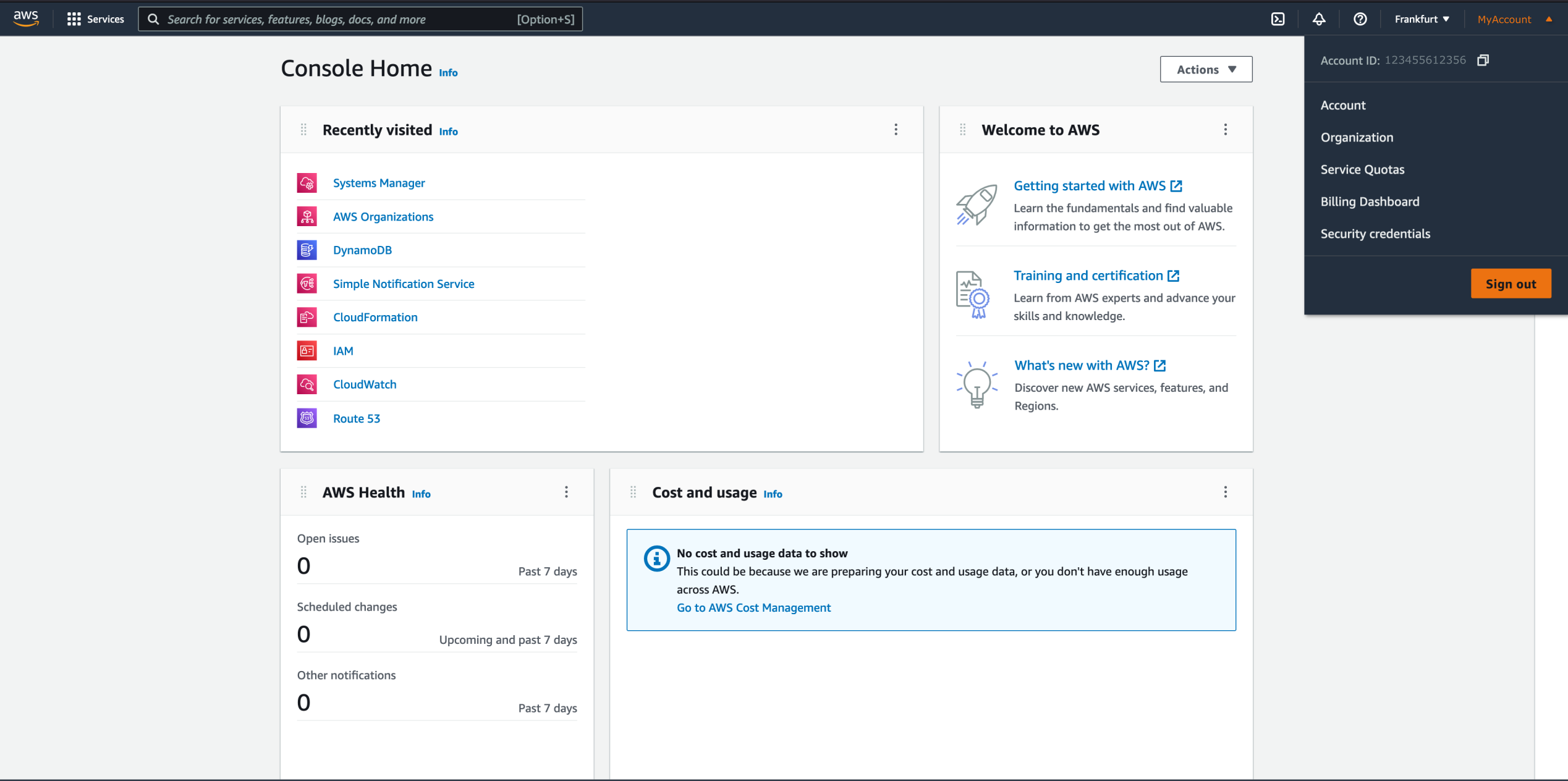Click Info next to Recently visited
The width and height of the screenshot is (1568, 781).
pyautogui.click(x=448, y=131)
